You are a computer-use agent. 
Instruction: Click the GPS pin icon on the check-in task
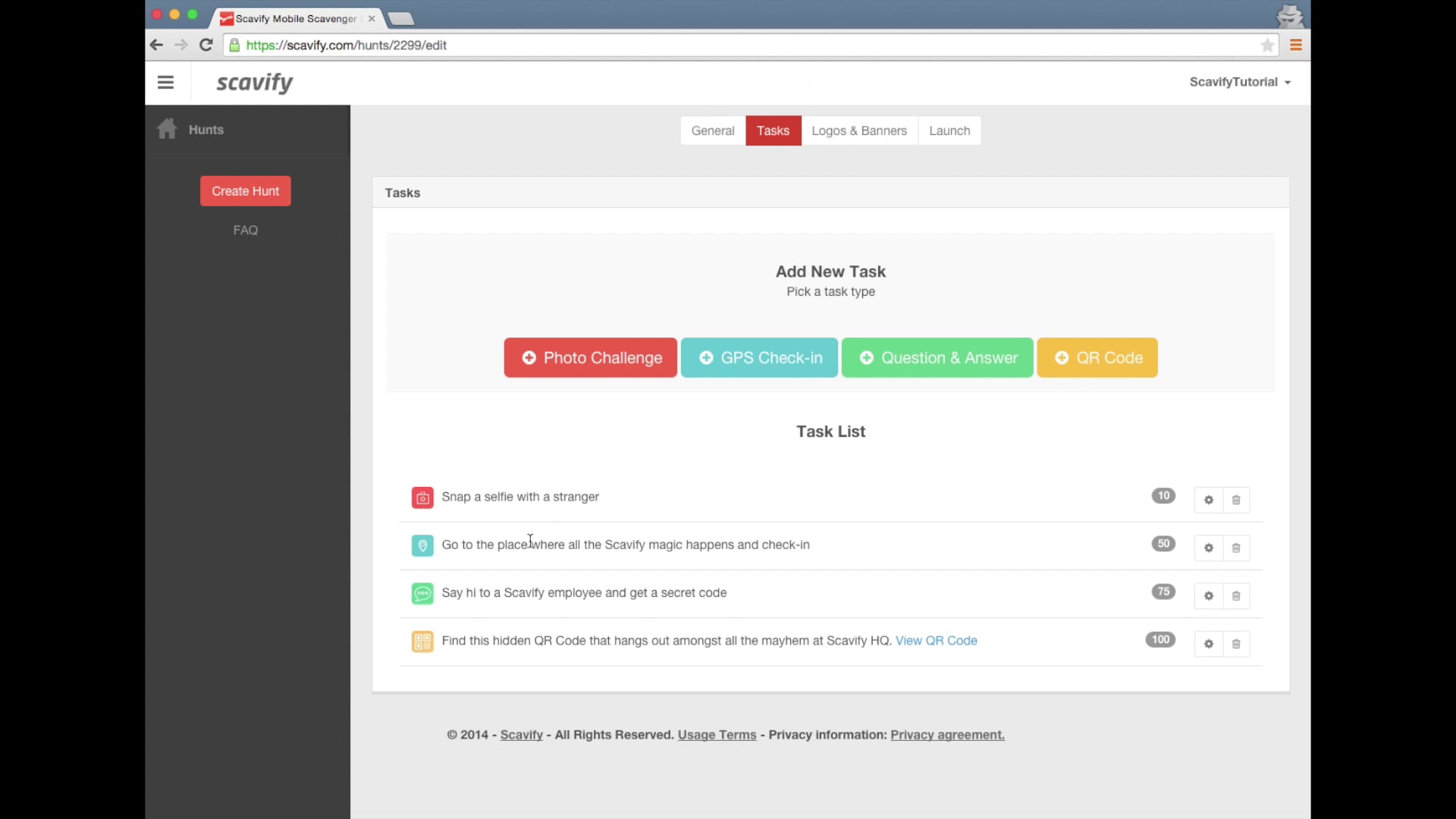pyautogui.click(x=422, y=545)
